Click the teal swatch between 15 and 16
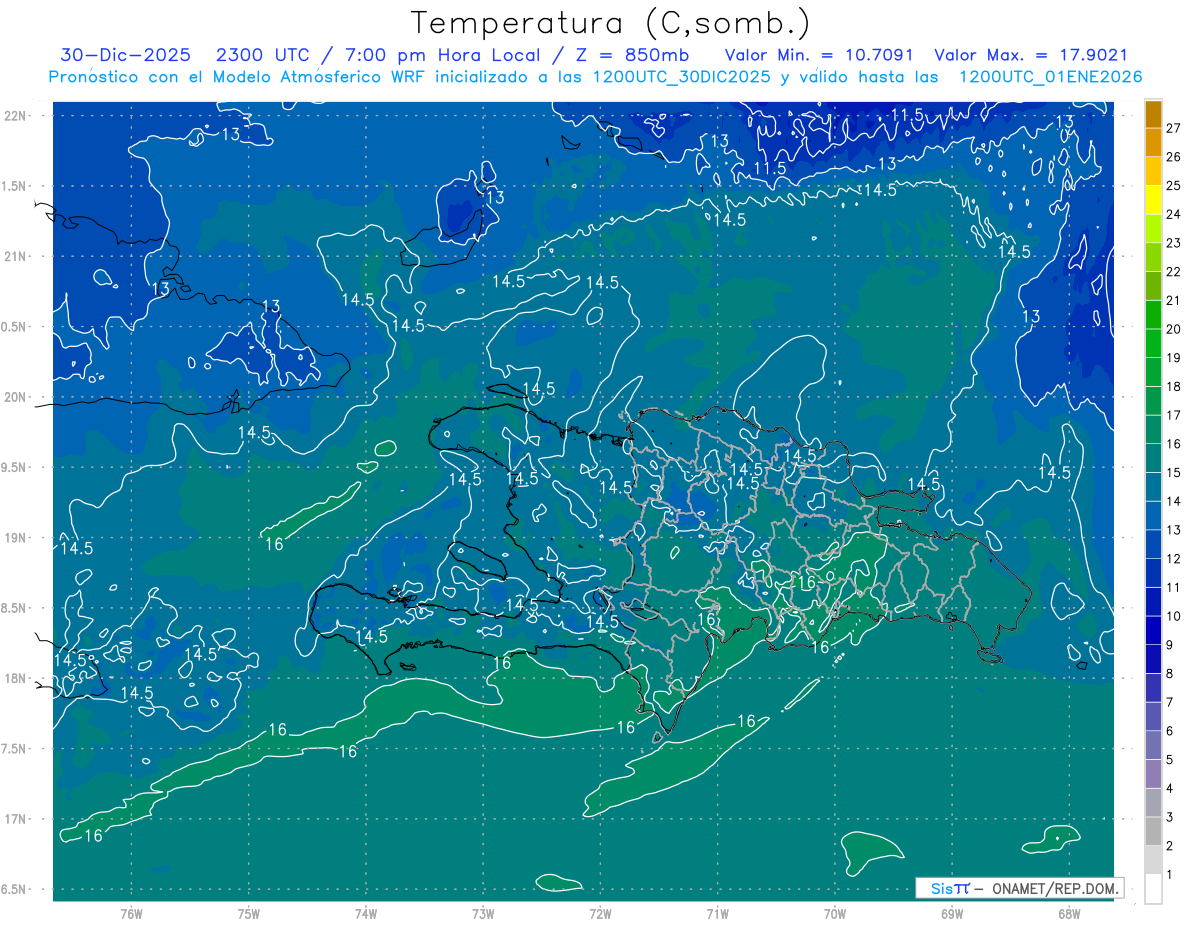 click(x=1153, y=459)
